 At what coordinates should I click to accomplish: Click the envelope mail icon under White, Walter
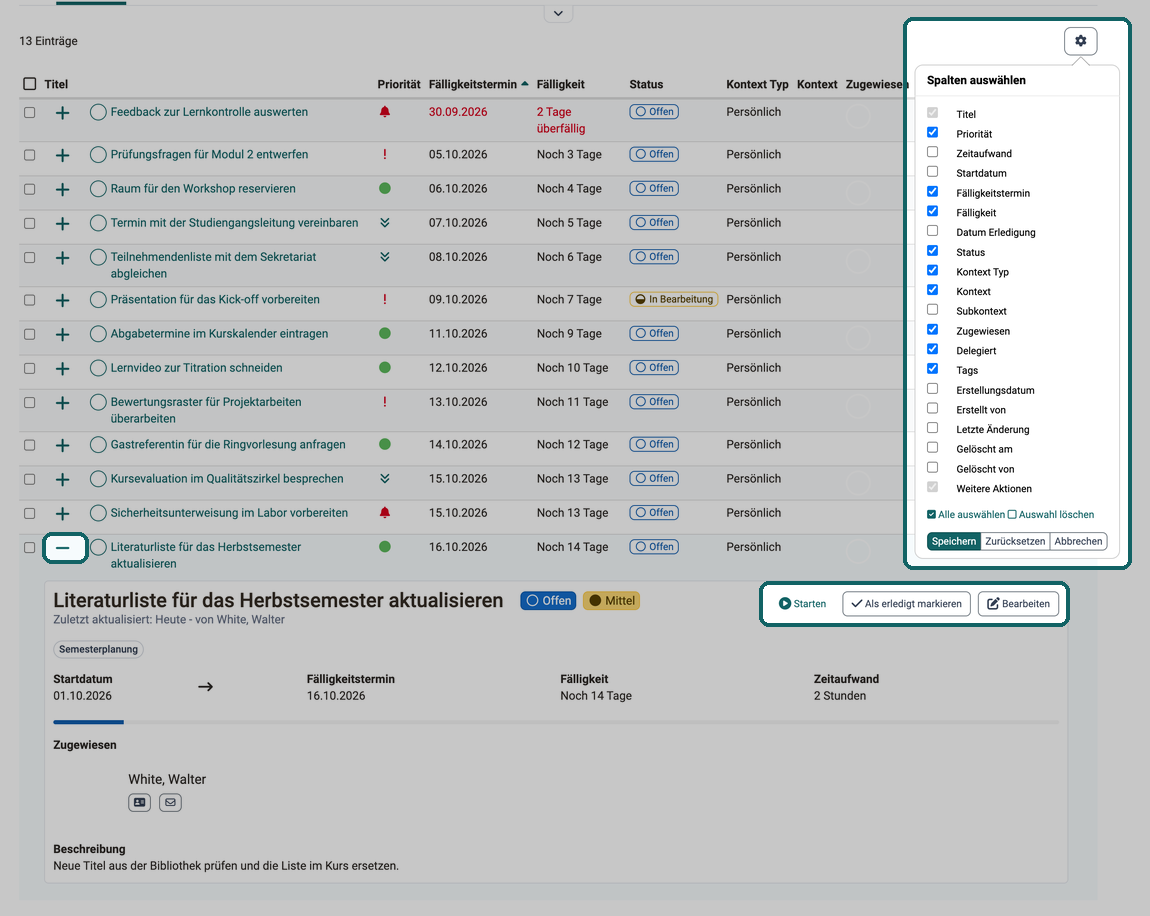(x=170, y=802)
